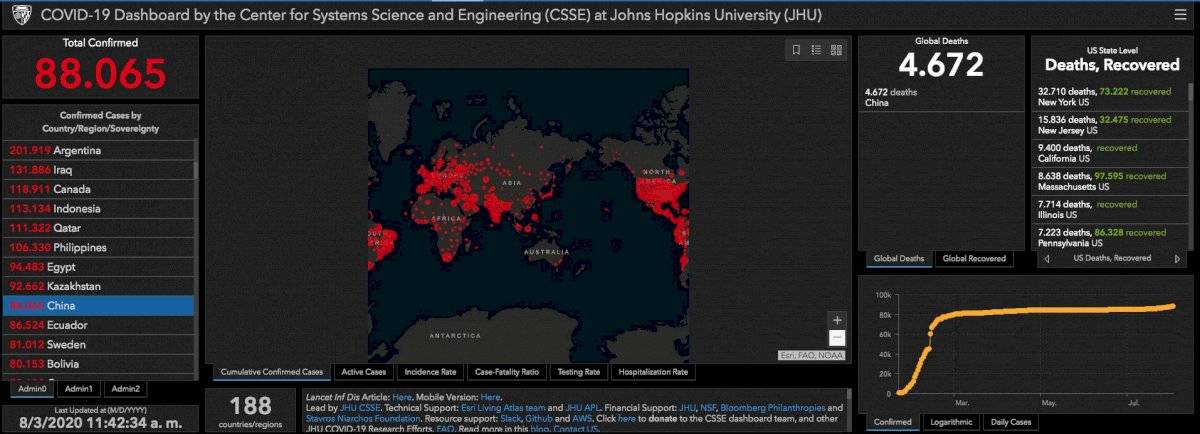Select Incidence Rate map tab
The width and height of the screenshot is (1200, 434).
[x=430, y=372]
